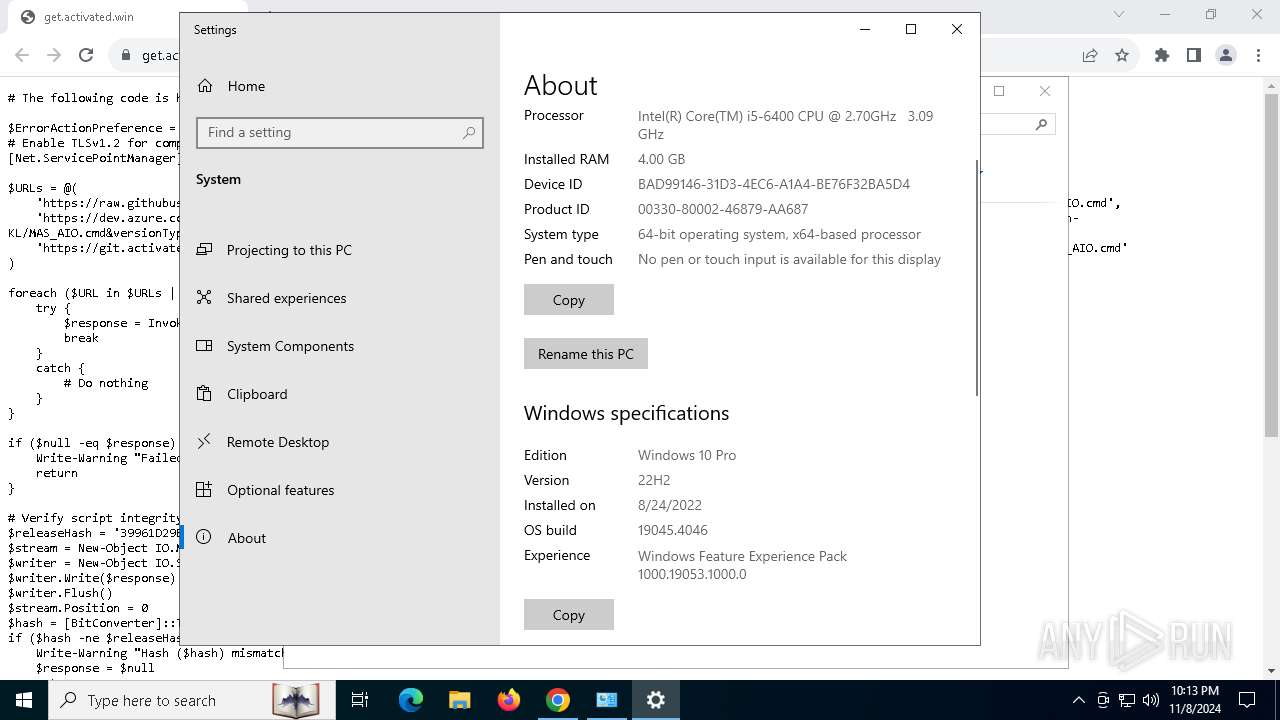This screenshot has width=1280, height=720.
Task: Click Settings gear on taskbar
Action: point(656,700)
